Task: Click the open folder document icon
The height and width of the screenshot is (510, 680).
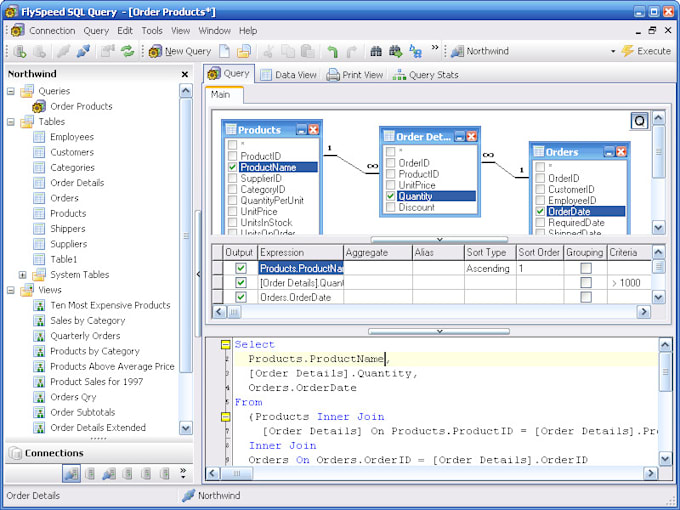Action: tap(244, 51)
